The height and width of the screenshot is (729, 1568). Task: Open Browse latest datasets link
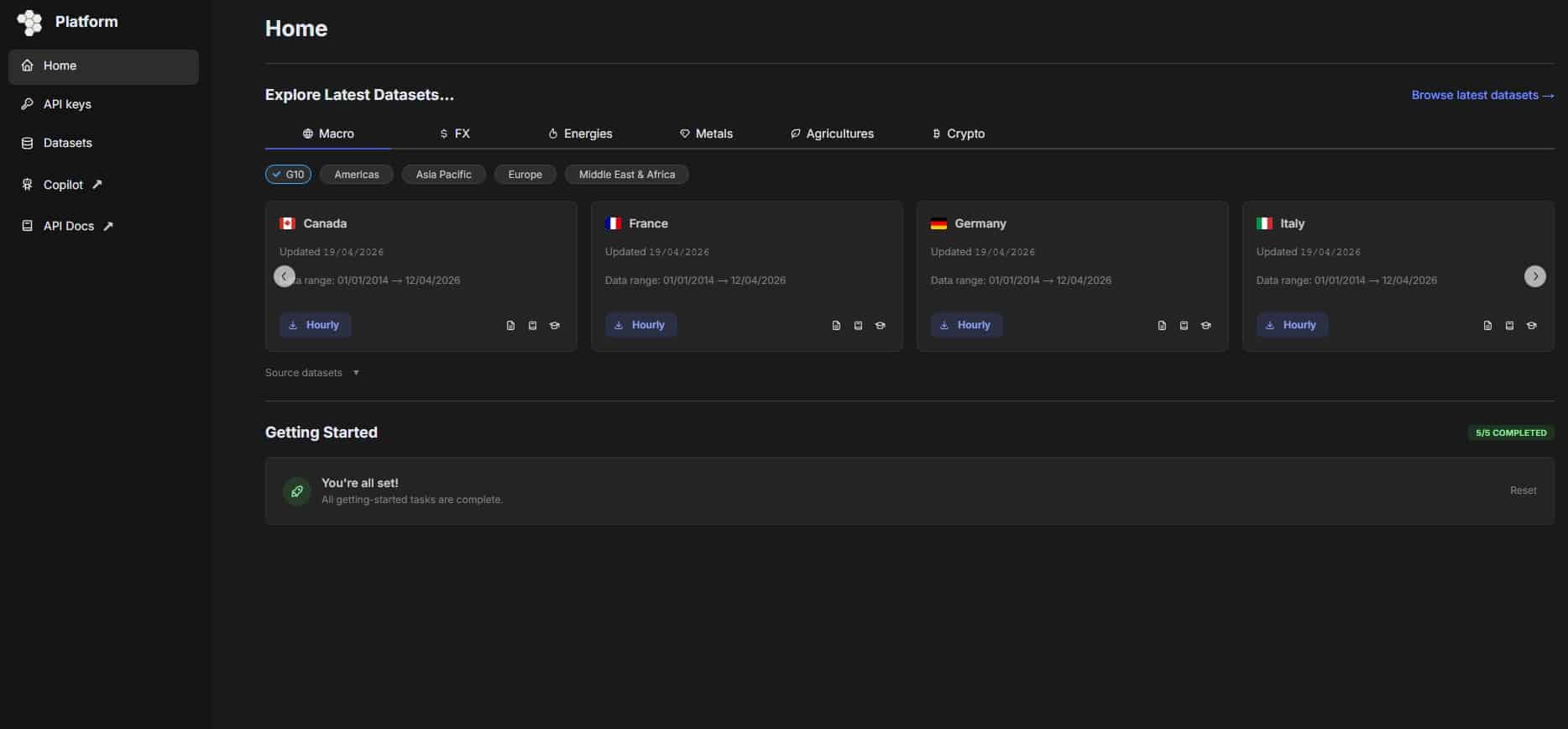pos(1482,95)
